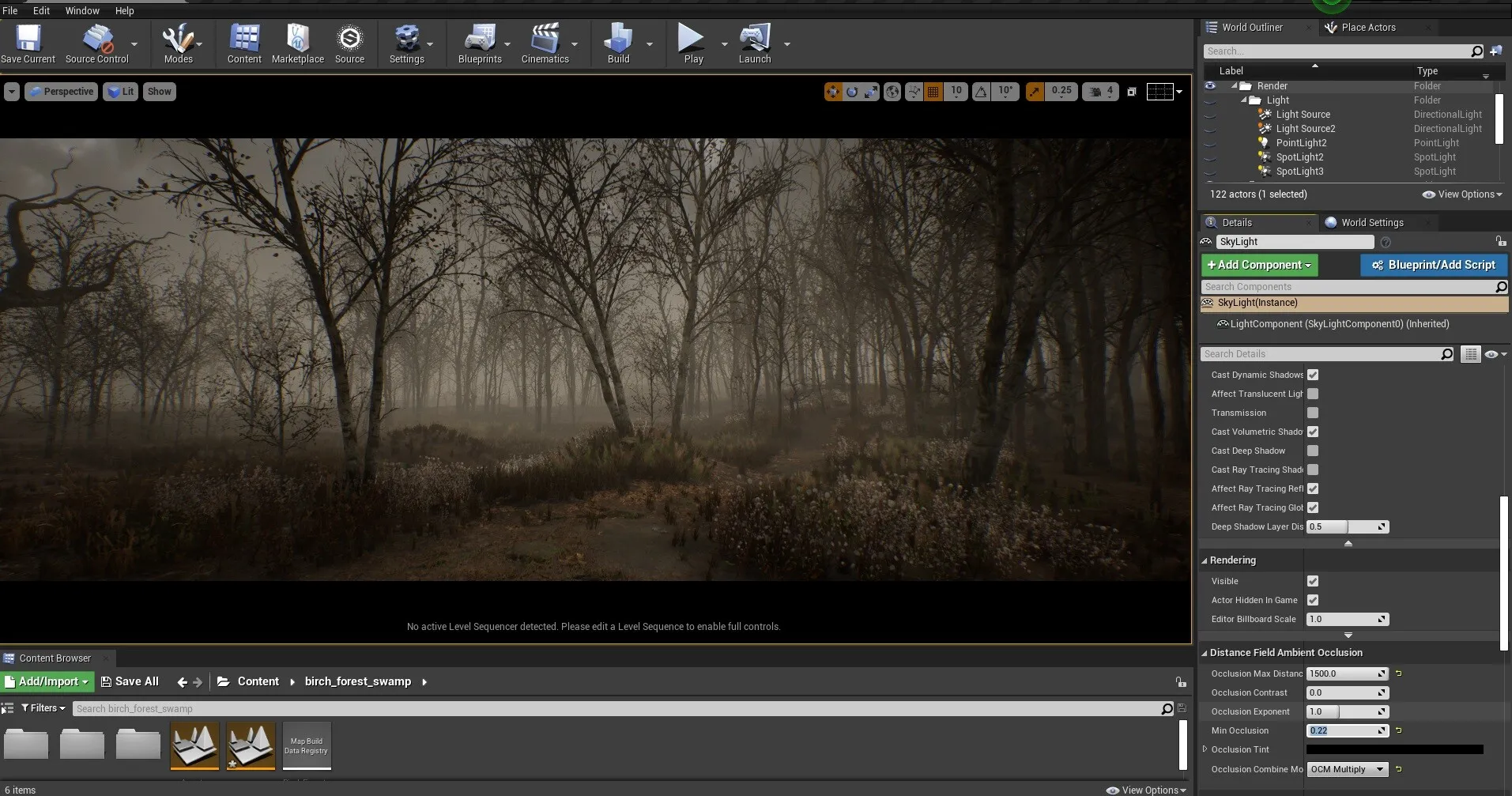The height and width of the screenshot is (796, 1512).
Task: Open the Cinematics toolbar icon
Action: 545,38
